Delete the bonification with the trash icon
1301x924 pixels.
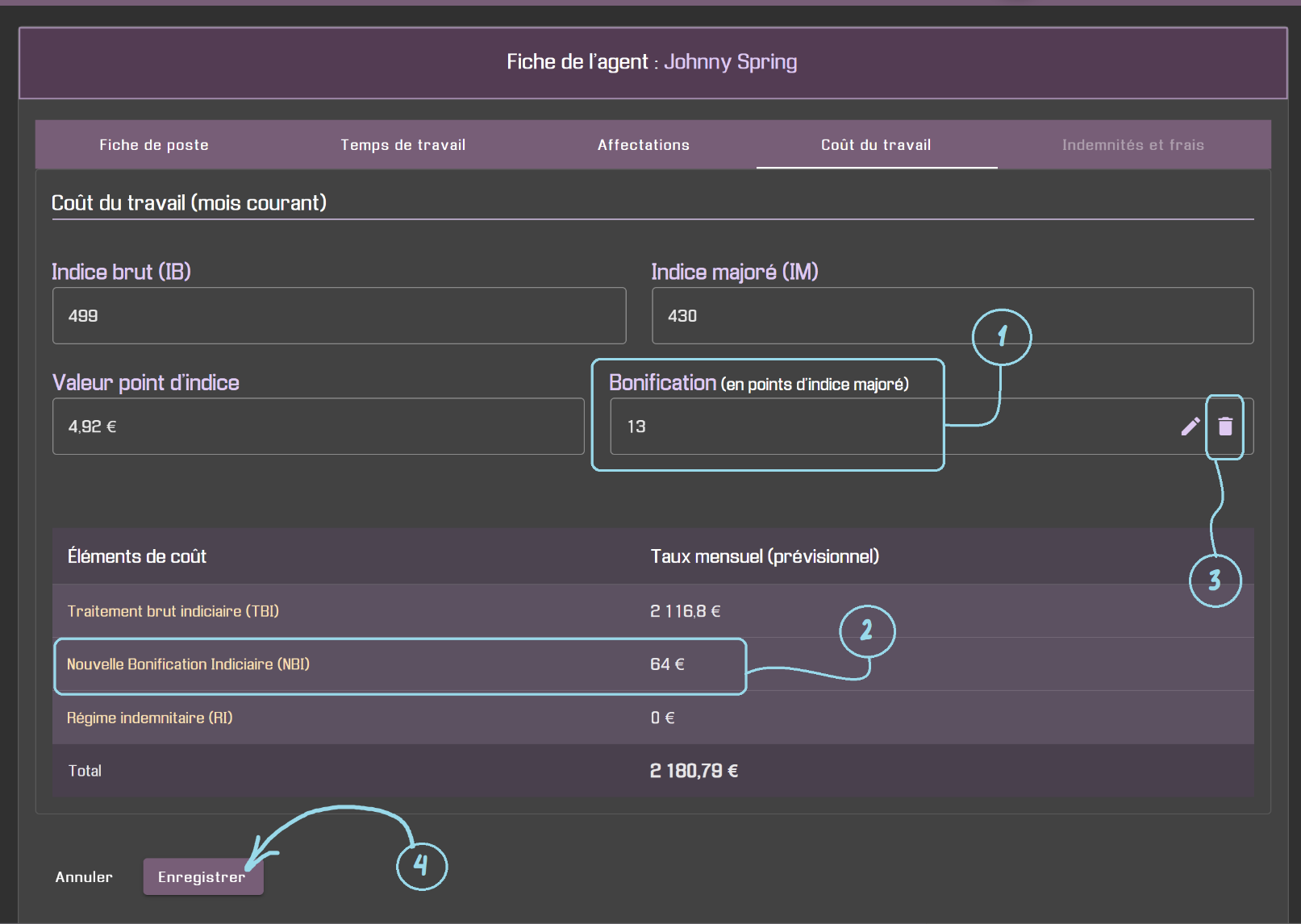(x=1225, y=427)
